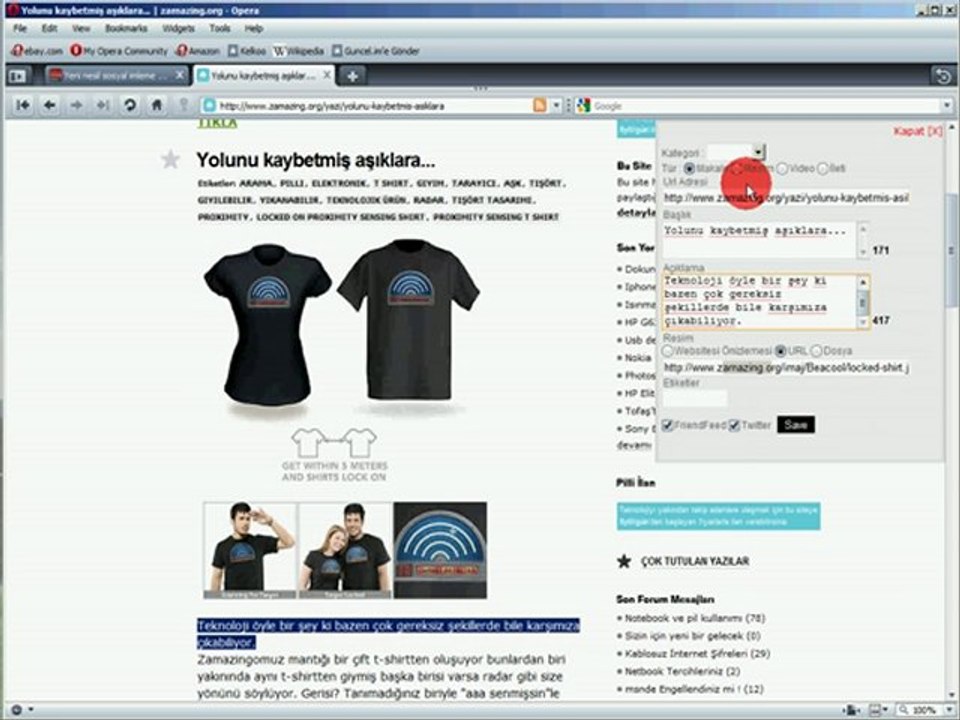
Task: Close the panel via Kapat [X]
Action: point(917,131)
